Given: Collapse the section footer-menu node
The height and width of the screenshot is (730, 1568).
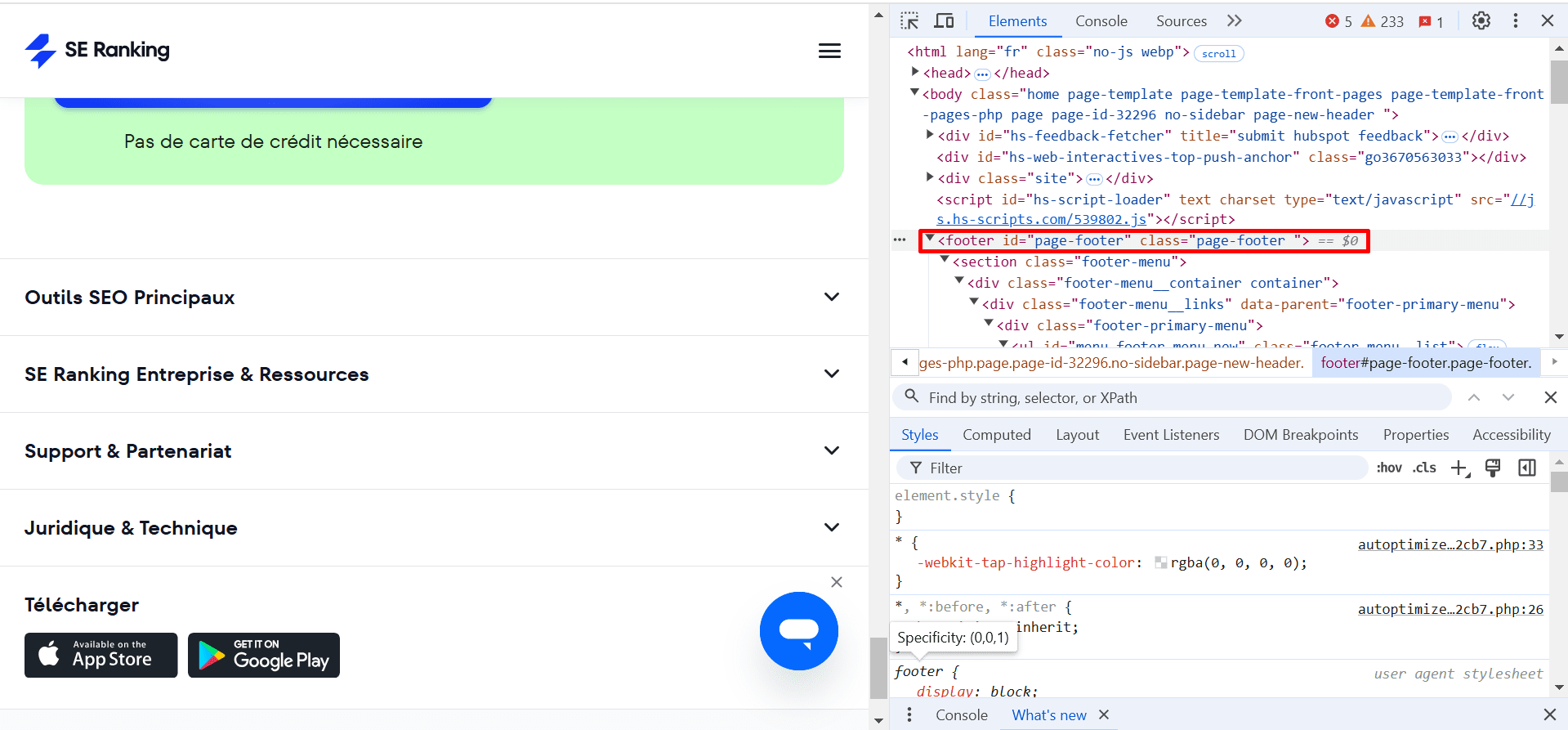Looking at the screenshot, I should 945,260.
